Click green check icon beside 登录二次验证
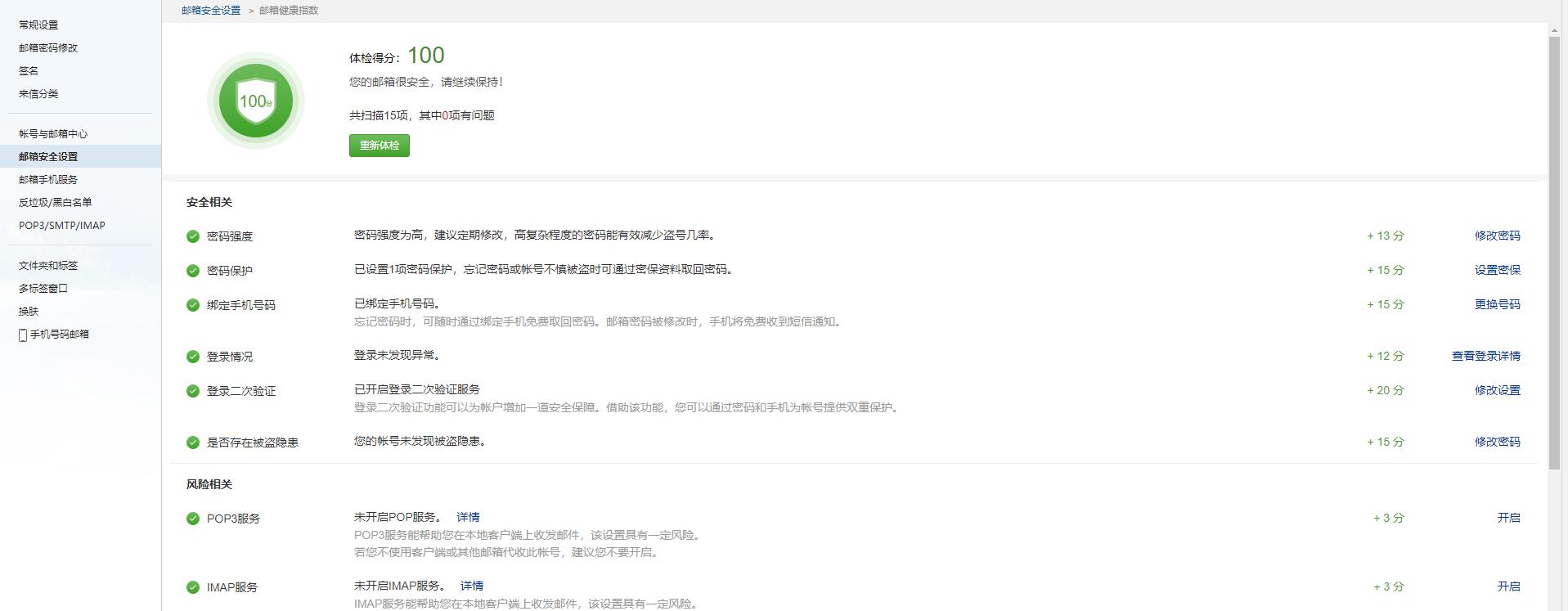Viewport: 1568px width, 611px height. 193,391
